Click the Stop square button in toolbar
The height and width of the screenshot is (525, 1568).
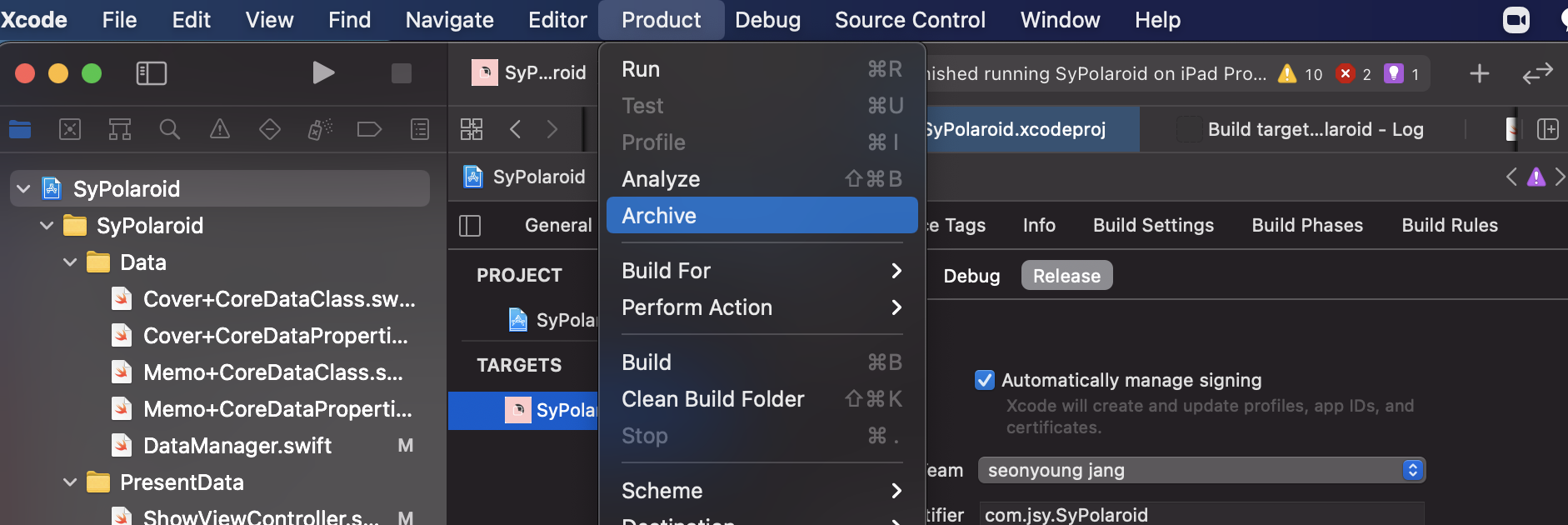click(402, 73)
